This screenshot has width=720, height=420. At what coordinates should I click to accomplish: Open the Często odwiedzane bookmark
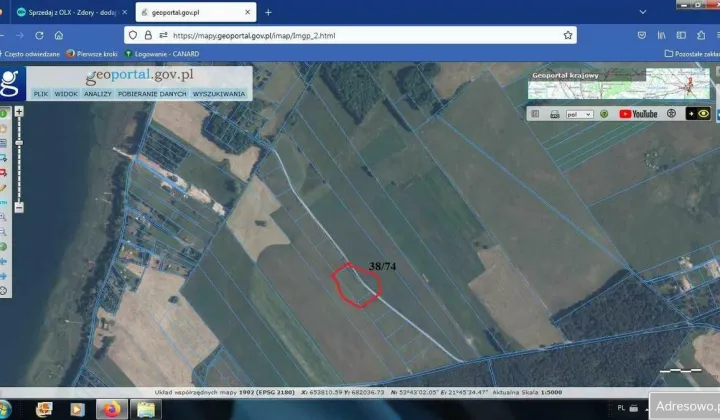pos(30,54)
